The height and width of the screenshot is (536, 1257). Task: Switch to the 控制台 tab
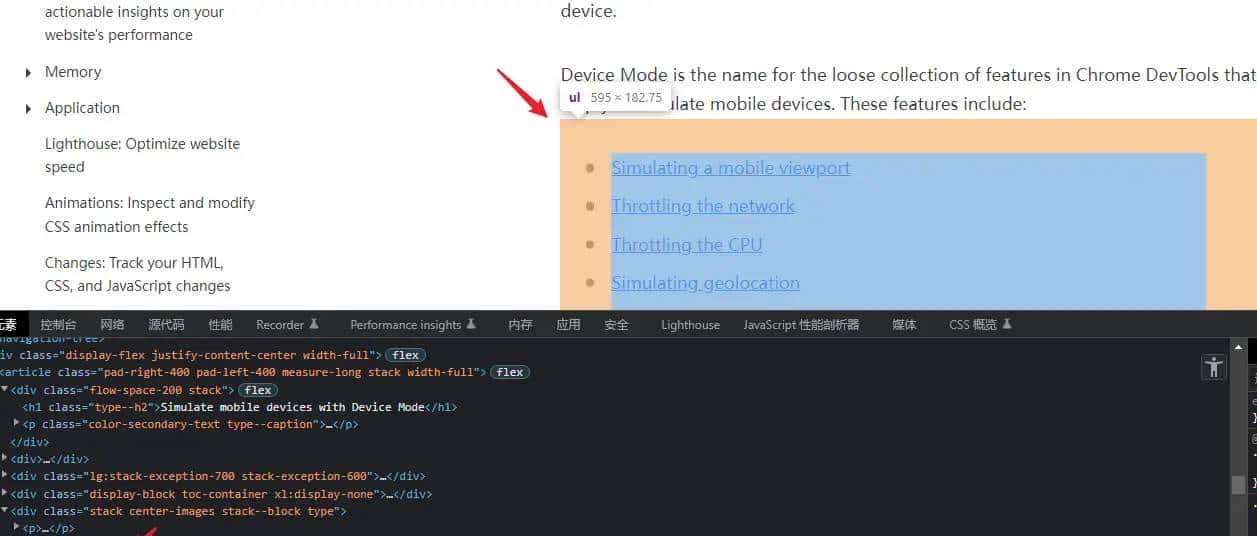[x=58, y=324]
